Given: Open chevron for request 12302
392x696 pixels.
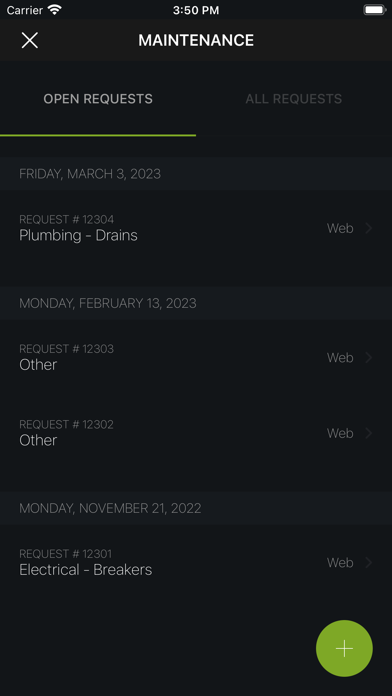Looking at the screenshot, I should pos(368,433).
